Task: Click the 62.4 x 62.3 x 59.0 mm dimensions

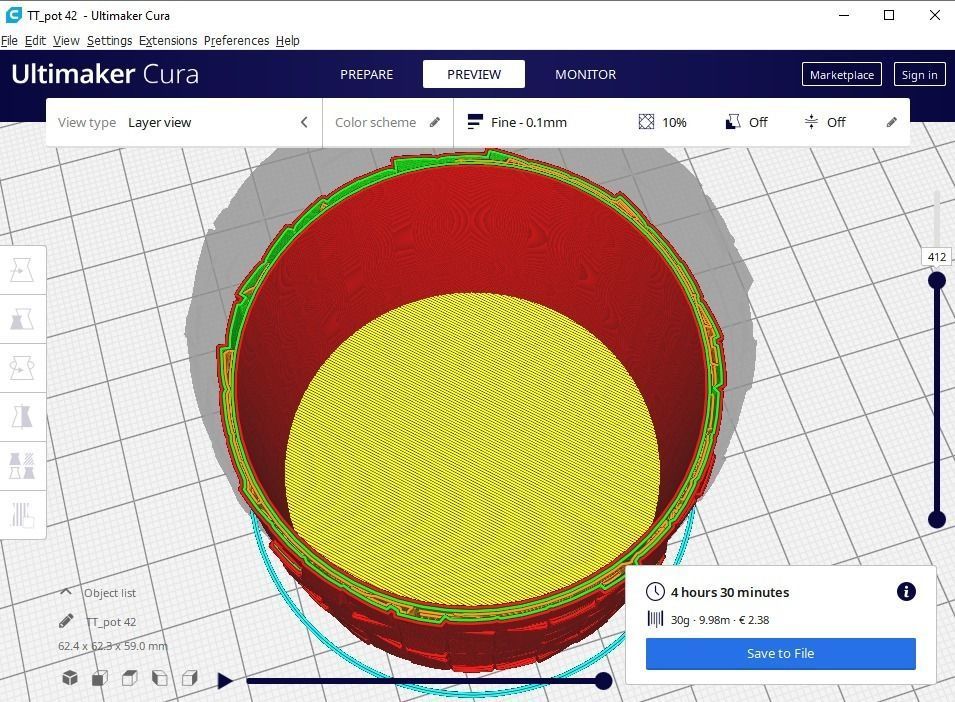Action: (113, 646)
